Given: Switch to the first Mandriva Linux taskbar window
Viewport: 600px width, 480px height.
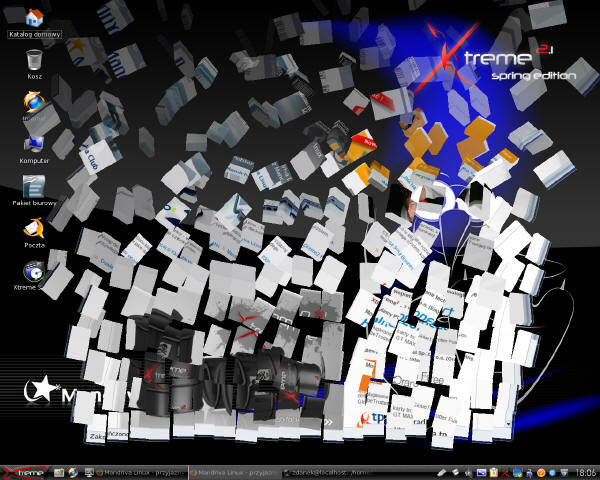Looking at the screenshot, I should 141,473.
